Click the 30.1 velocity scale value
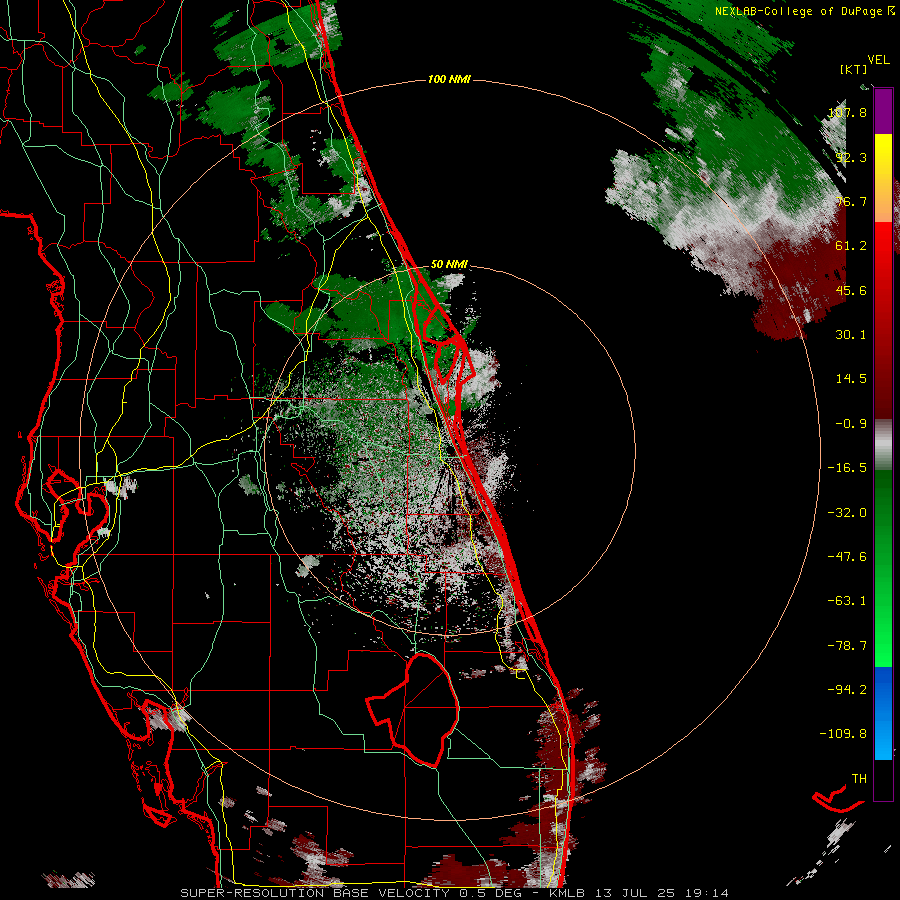The height and width of the screenshot is (900, 900). (851, 335)
